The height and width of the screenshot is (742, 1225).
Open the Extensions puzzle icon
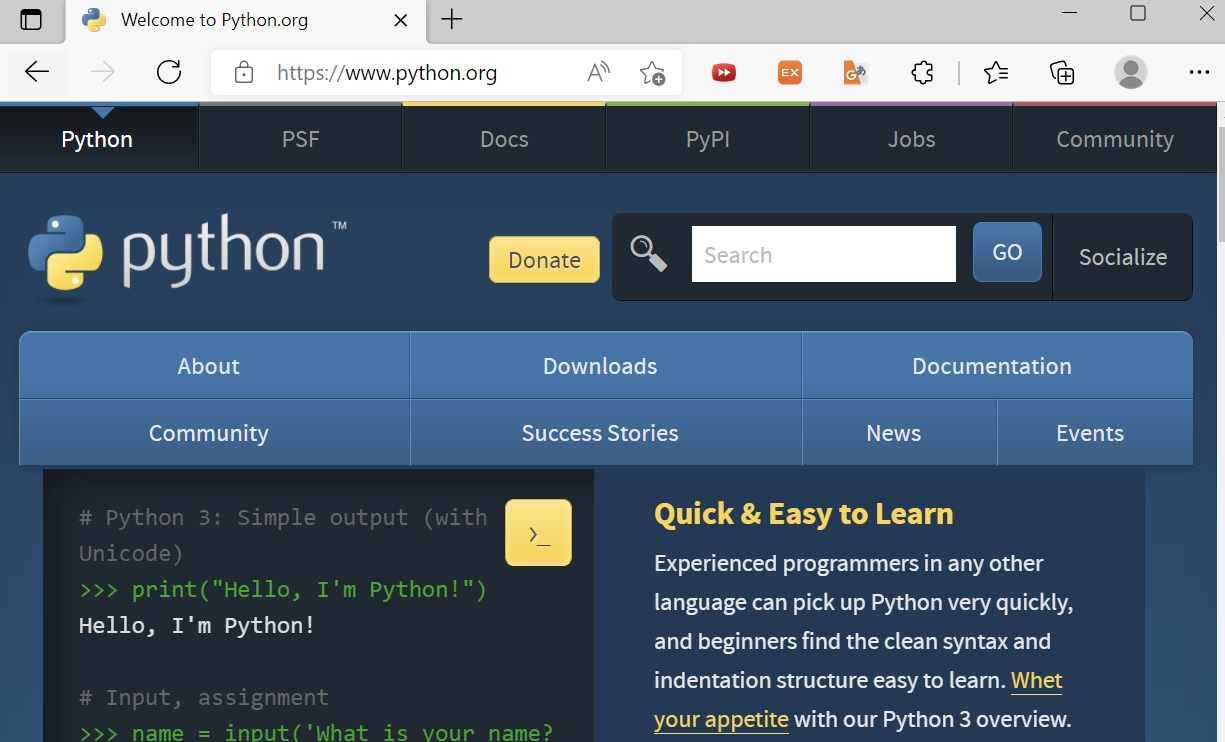point(922,72)
